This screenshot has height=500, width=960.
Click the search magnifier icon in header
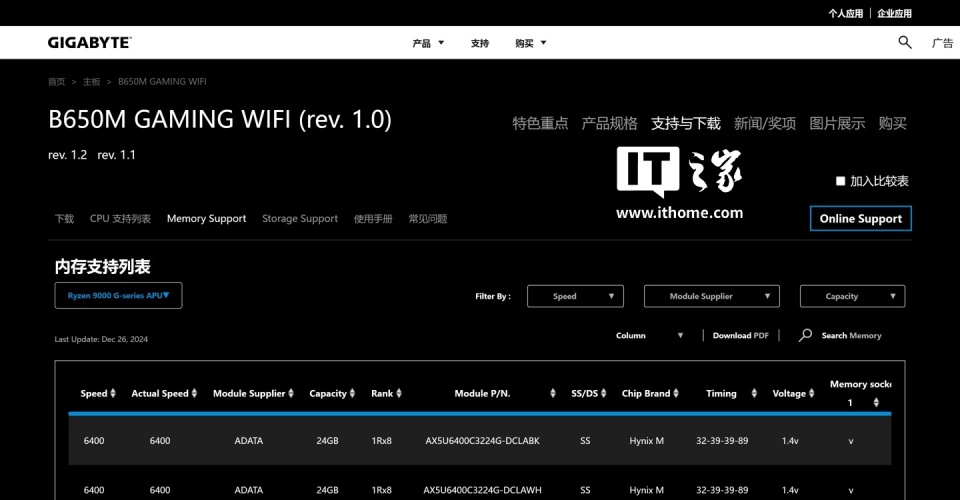904,42
